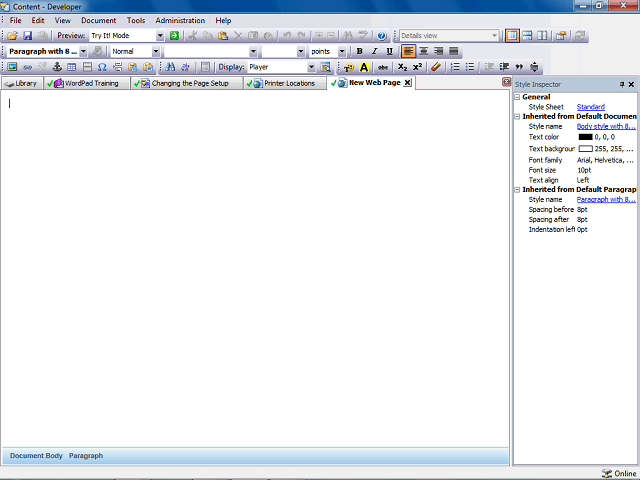
Task: Collapse Inherited from Default Document section
Action: pos(517,117)
